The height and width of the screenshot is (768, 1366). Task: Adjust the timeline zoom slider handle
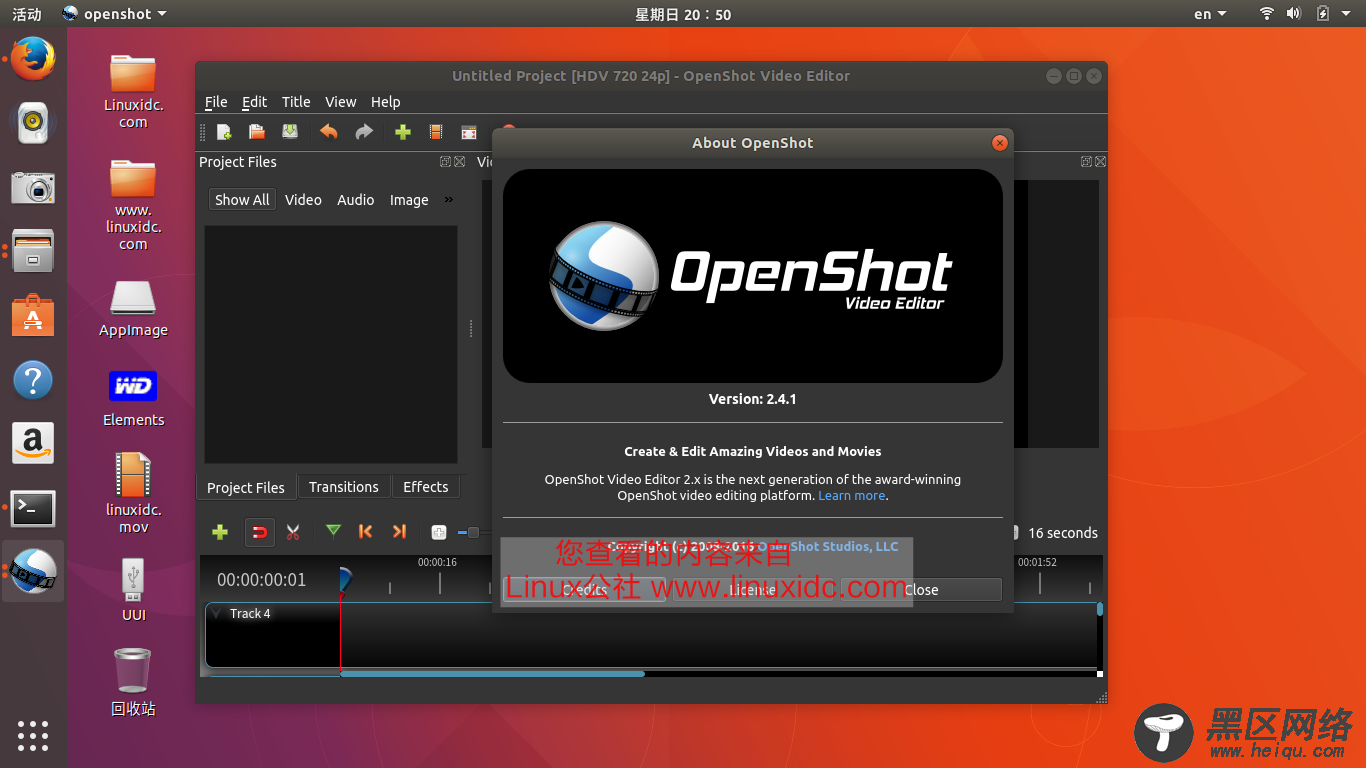(473, 533)
